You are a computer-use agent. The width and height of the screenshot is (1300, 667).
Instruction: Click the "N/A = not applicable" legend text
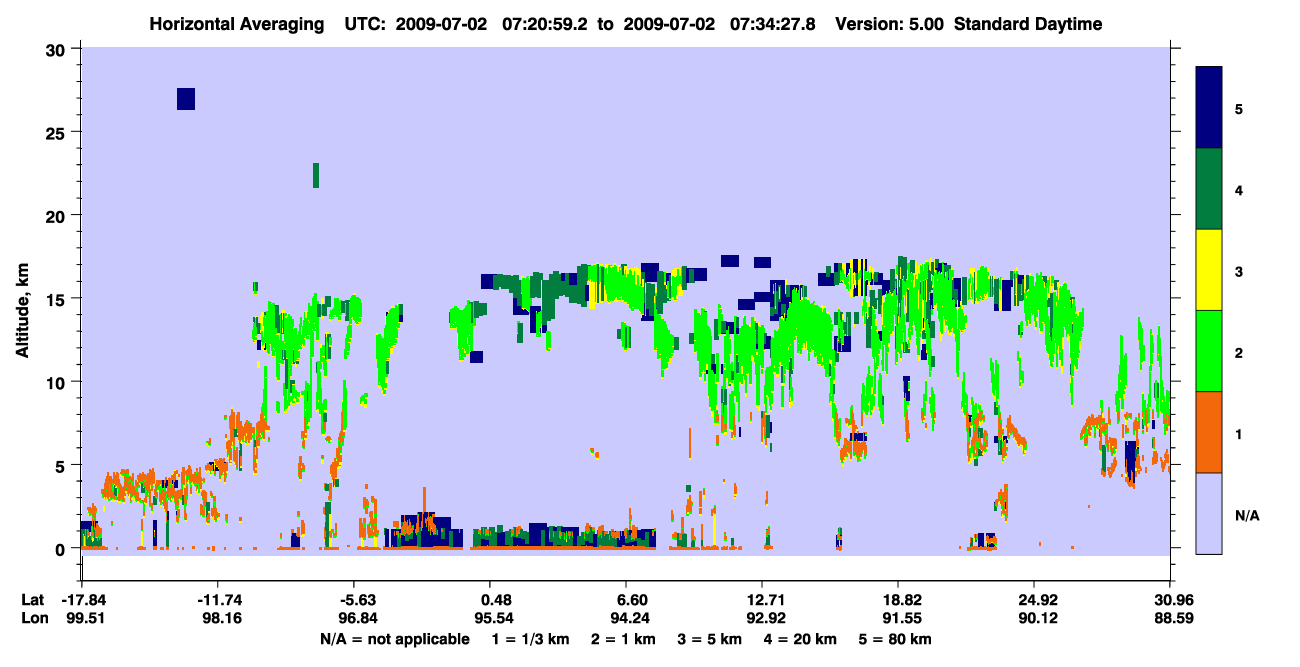pyautogui.click(x=394, y=639)
